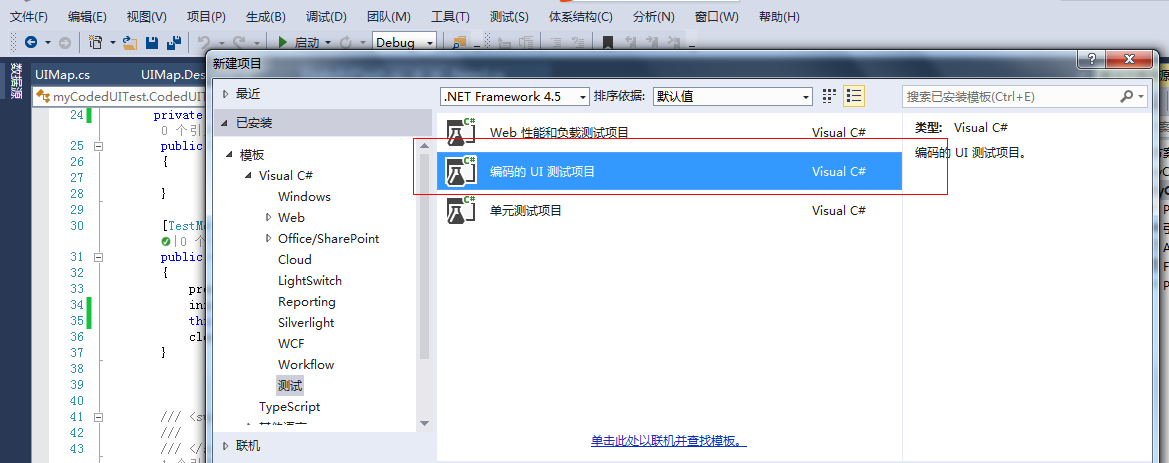This screenshot has width=1169, height=463.
Task: Click the 搜索已安装模板 search field
Action: [1011, 96]
